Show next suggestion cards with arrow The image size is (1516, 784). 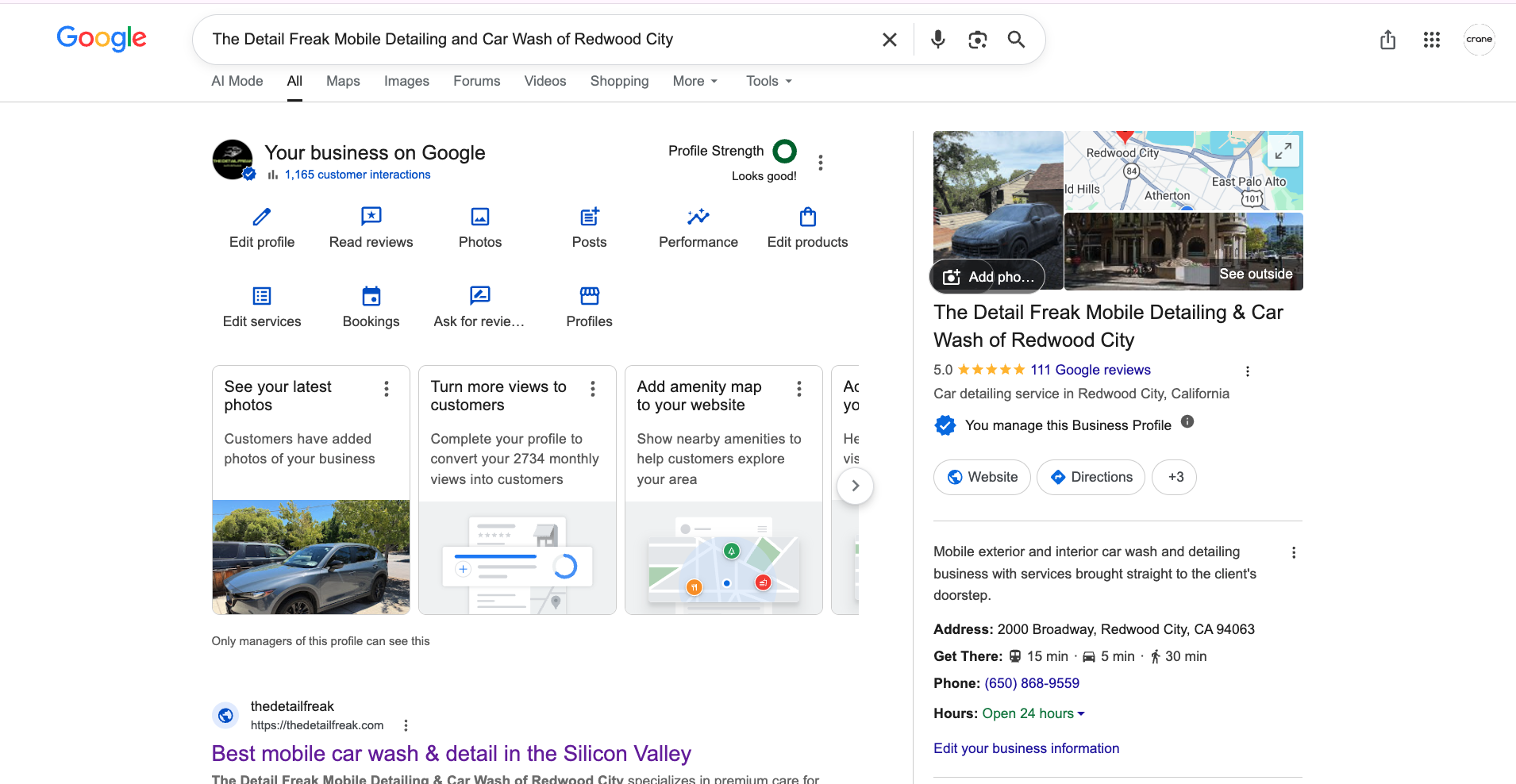855,486
